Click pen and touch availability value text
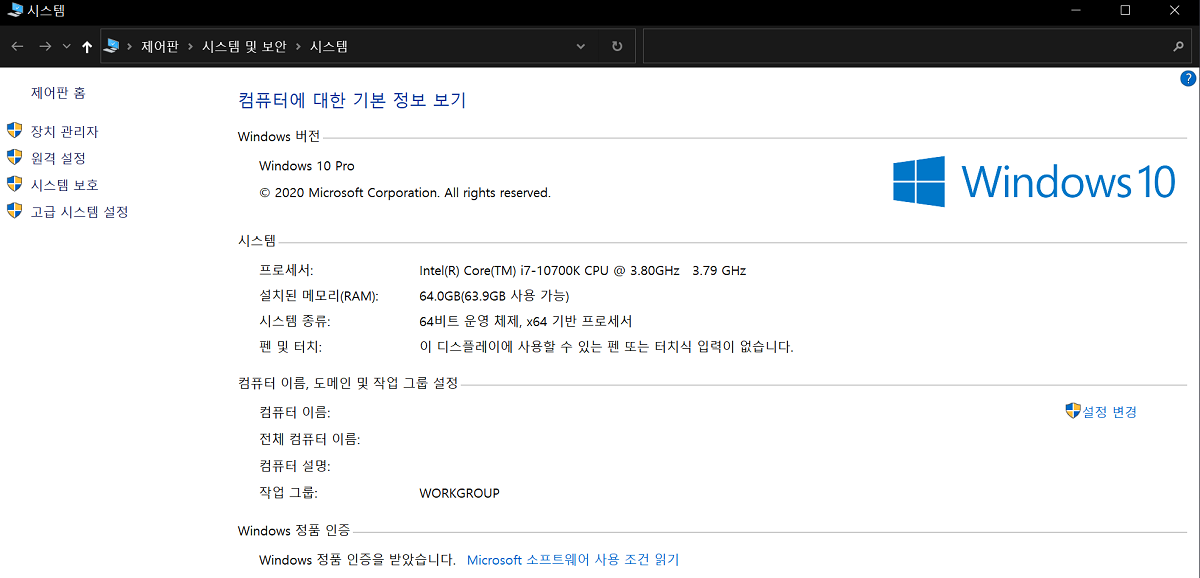 pos(606,348)
